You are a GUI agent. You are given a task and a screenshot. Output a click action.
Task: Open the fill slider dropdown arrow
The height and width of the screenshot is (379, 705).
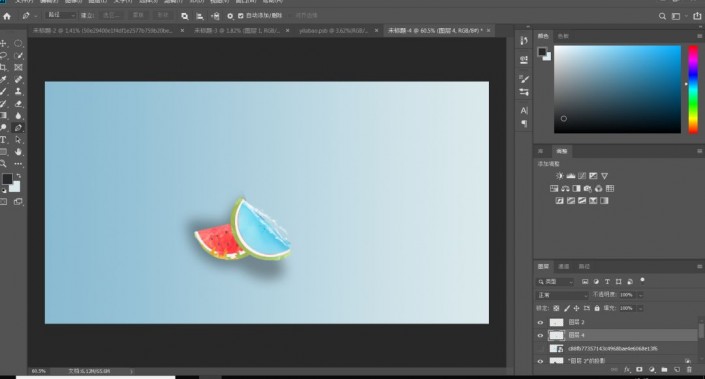[640, 308]
